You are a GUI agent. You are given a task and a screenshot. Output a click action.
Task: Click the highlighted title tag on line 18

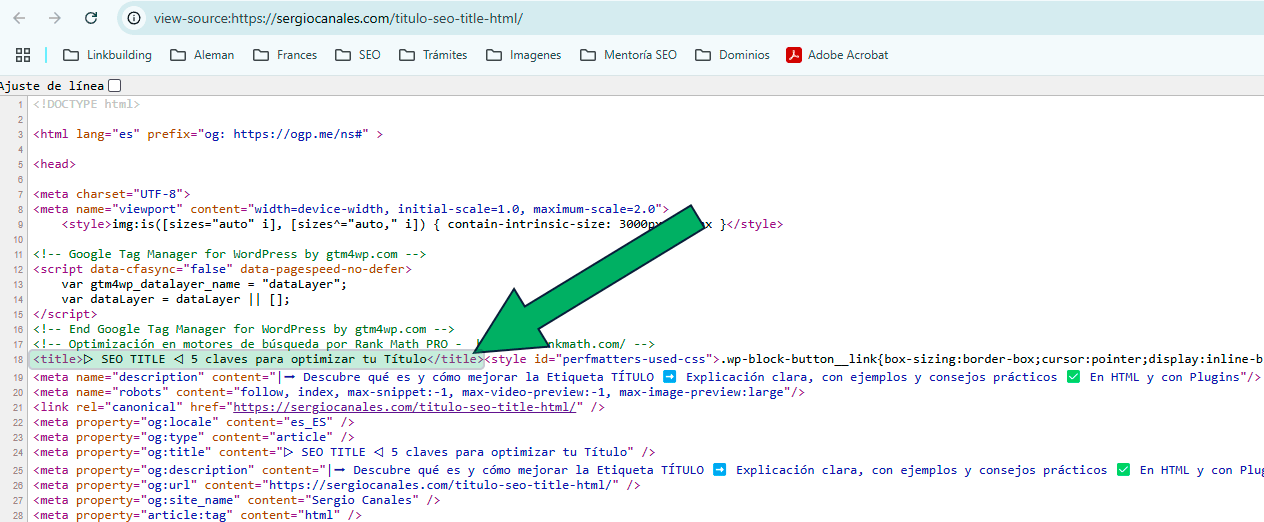(x=256, y=359)
